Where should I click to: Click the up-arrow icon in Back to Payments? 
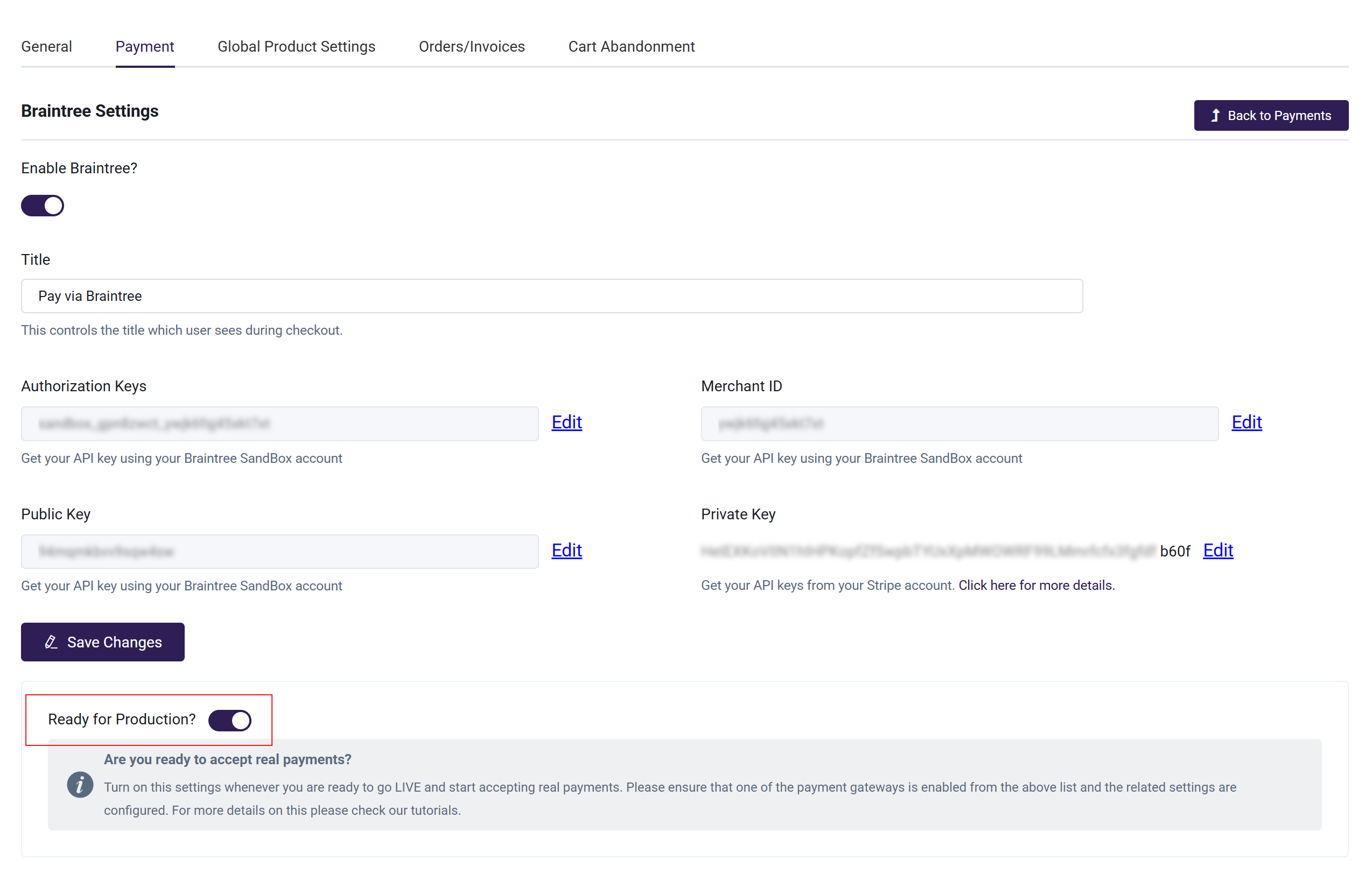[x=1215, y=116]
